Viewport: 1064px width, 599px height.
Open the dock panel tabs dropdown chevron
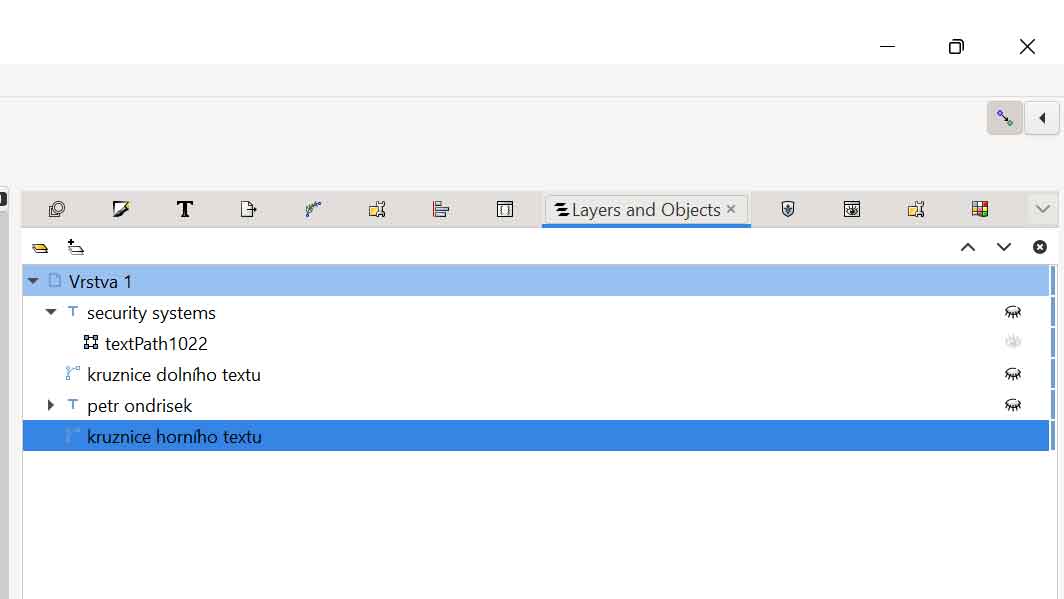pyautogui.click(x=1042, y=209)
